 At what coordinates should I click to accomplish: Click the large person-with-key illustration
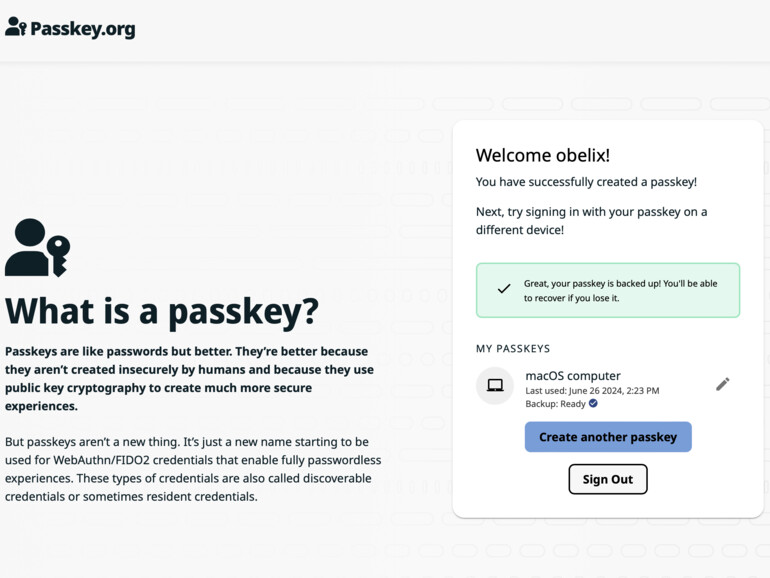tap(37, 247)
